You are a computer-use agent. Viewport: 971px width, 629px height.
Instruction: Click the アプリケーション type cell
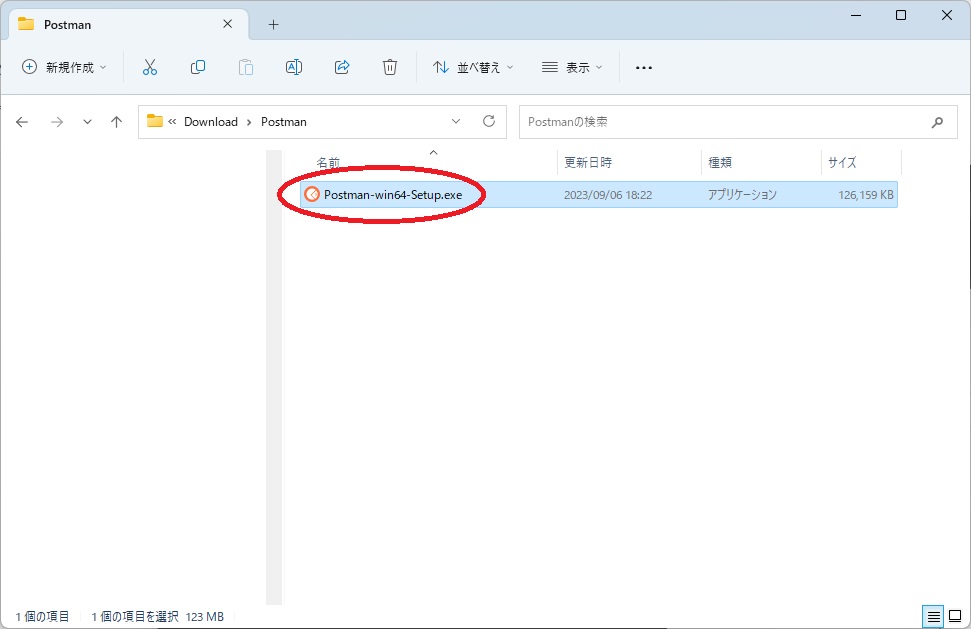pyautogui.click(x=742, y=195)
